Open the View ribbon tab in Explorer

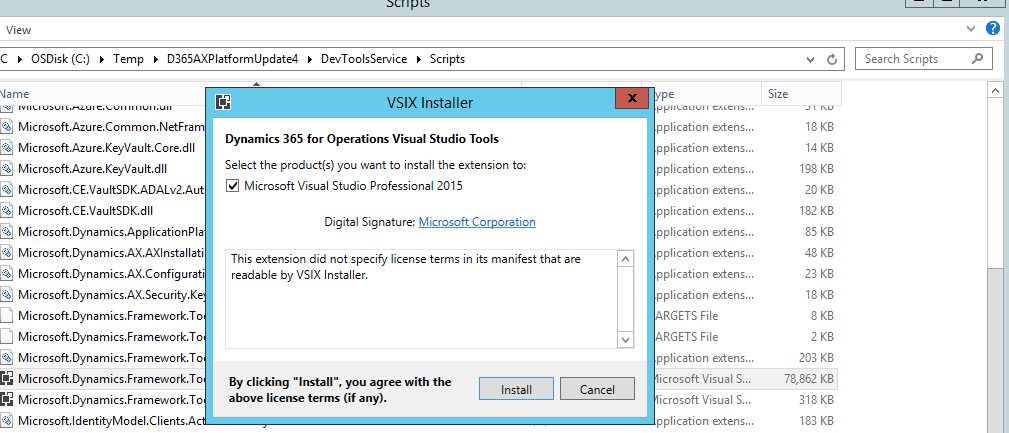[19, 30]
